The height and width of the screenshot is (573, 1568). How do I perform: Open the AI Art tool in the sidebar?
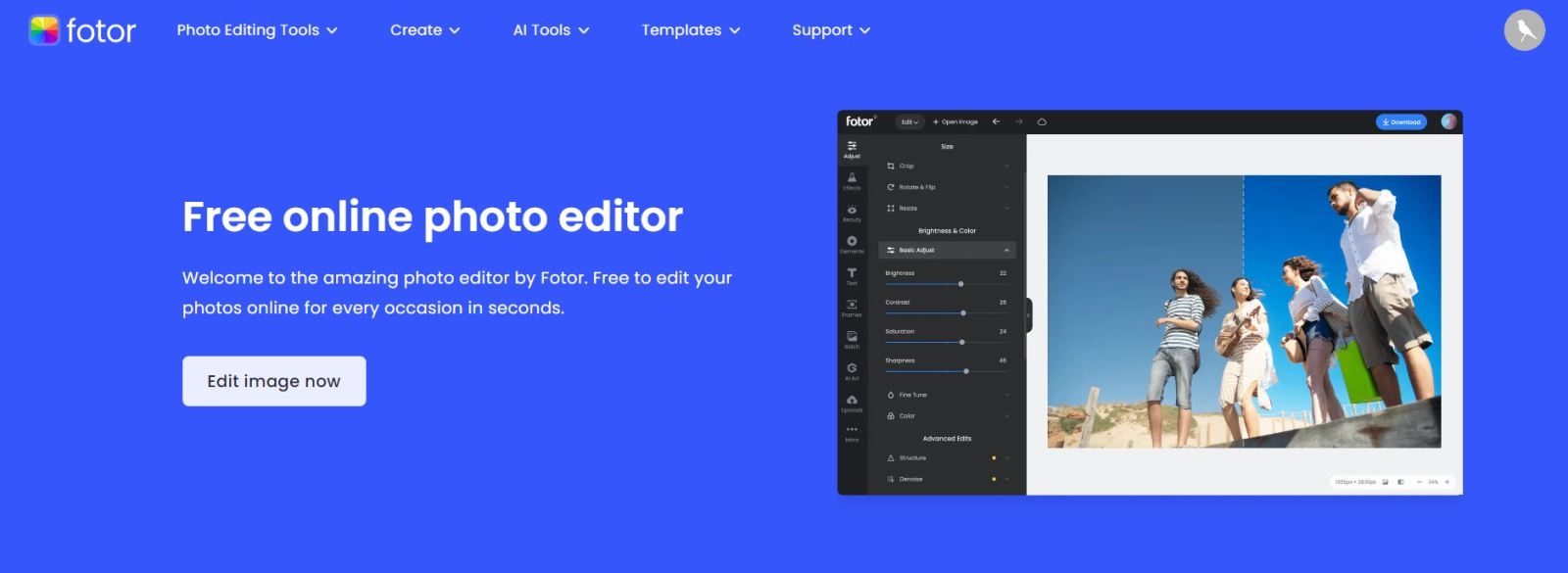pyautogui.click(x=852, y=371)
